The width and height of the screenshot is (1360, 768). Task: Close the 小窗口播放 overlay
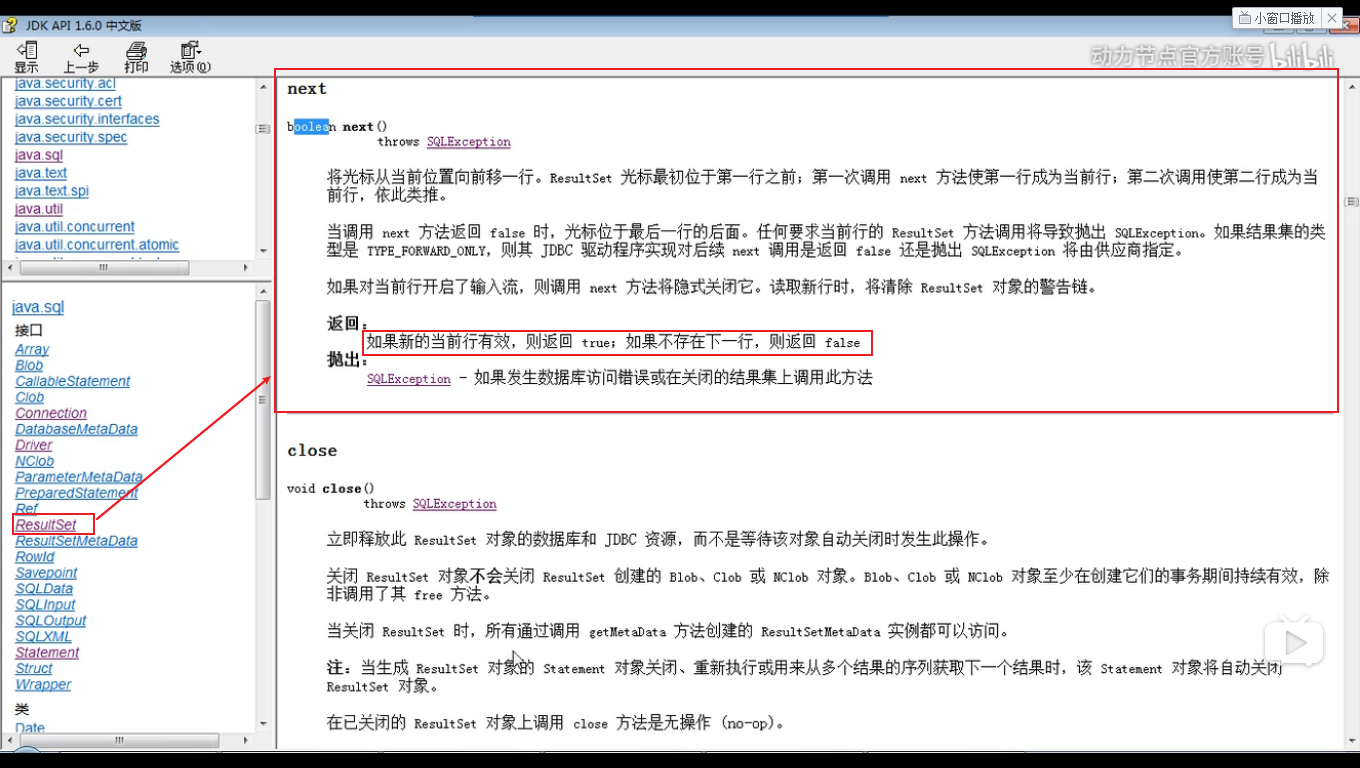pos(1332,18)
